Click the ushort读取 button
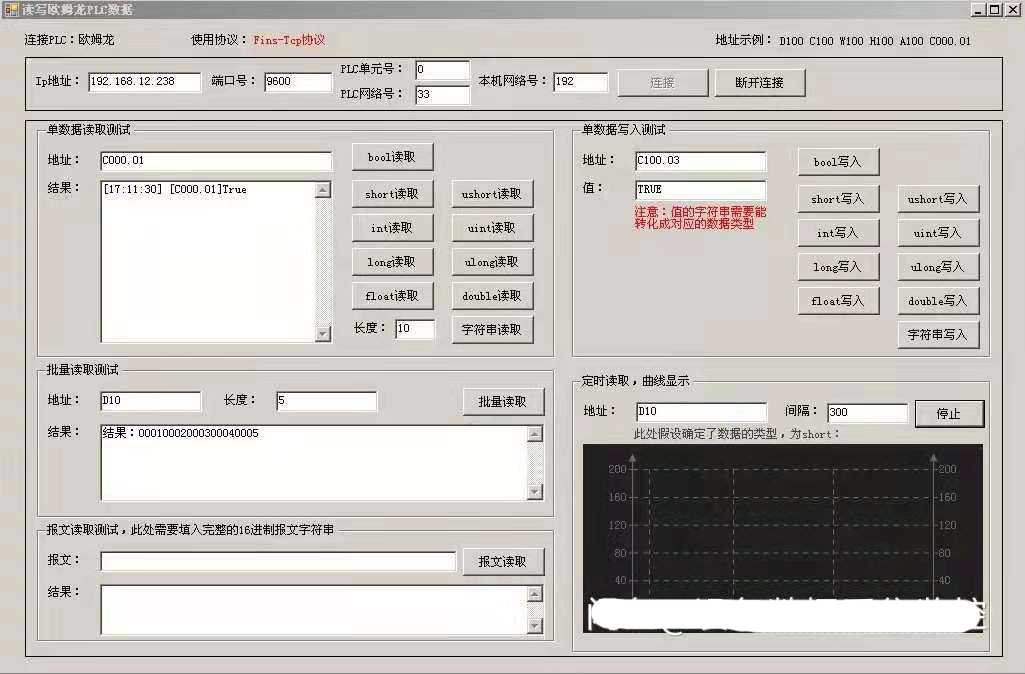Screen dimensions: 1025x674 click(x=492, y=194)
